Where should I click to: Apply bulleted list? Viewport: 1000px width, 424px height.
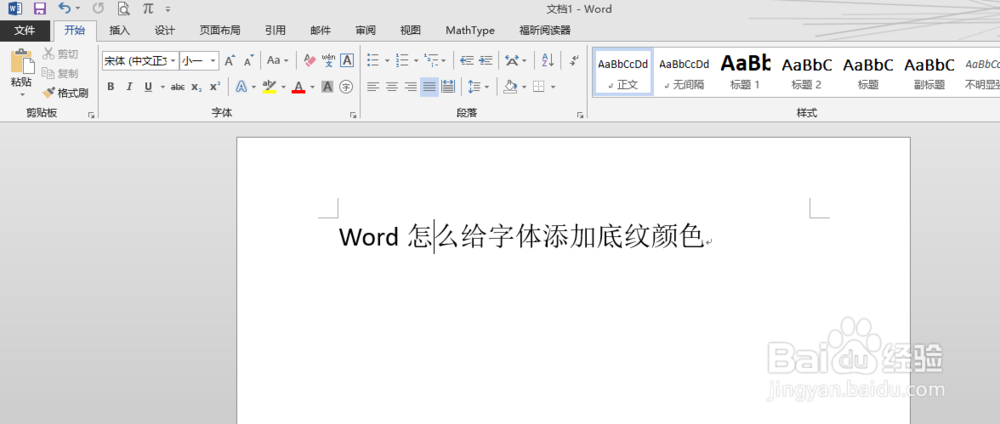point(373,61)
